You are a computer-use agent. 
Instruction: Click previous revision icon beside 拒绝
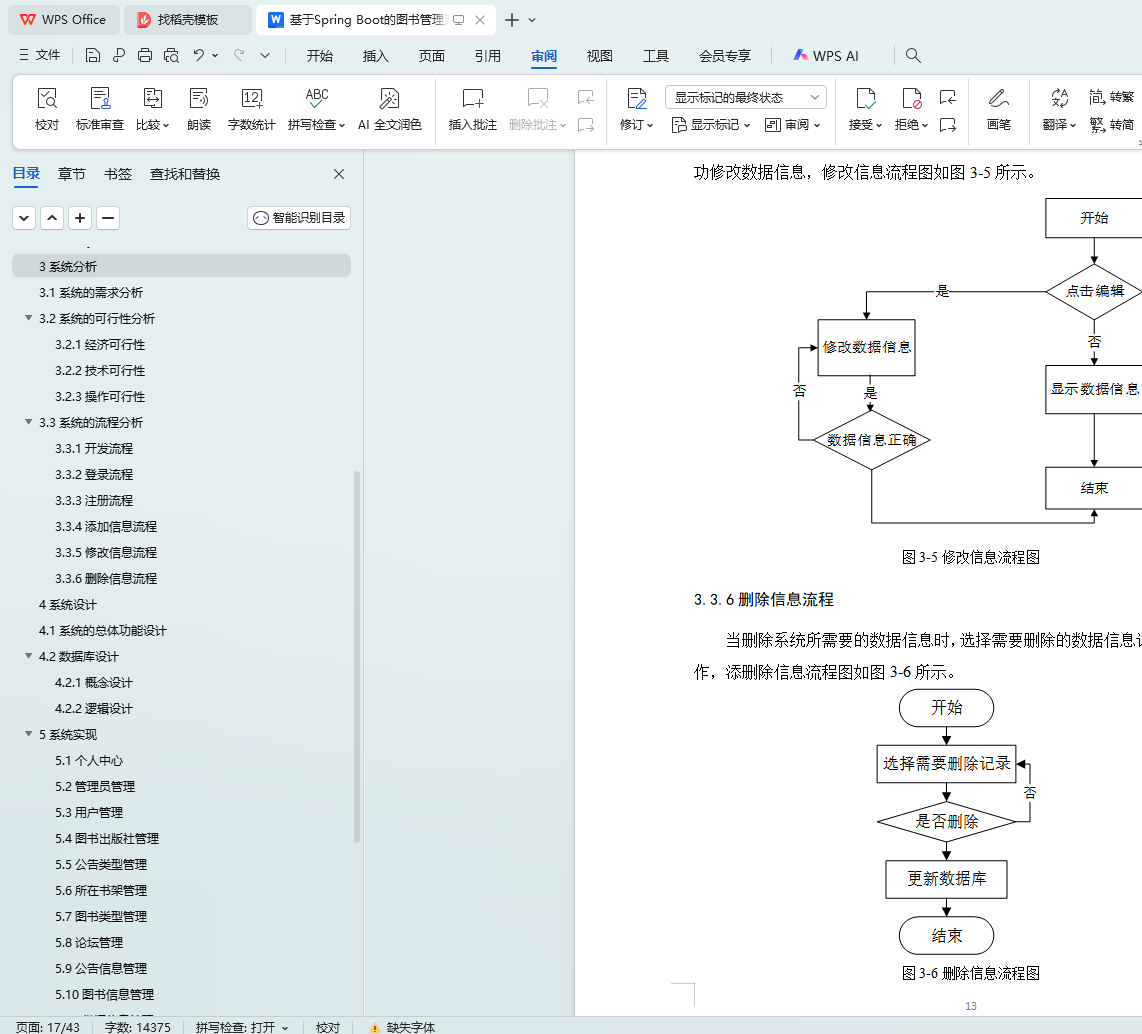click(x=948, y=97)
